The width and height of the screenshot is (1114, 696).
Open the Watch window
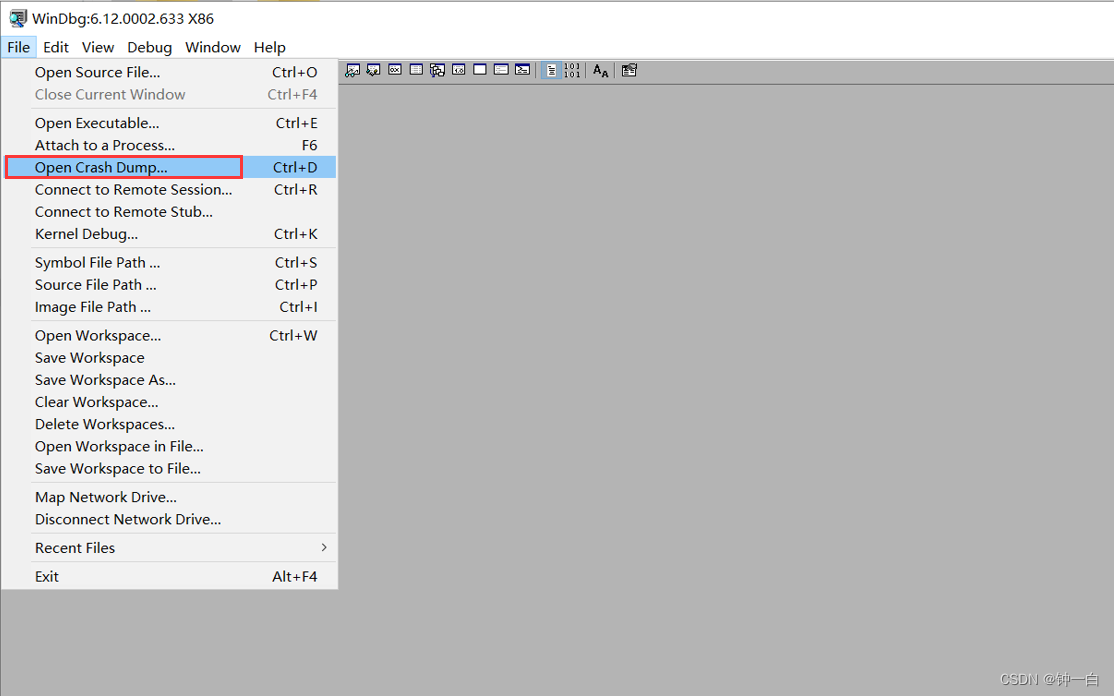tap(352, 70)
